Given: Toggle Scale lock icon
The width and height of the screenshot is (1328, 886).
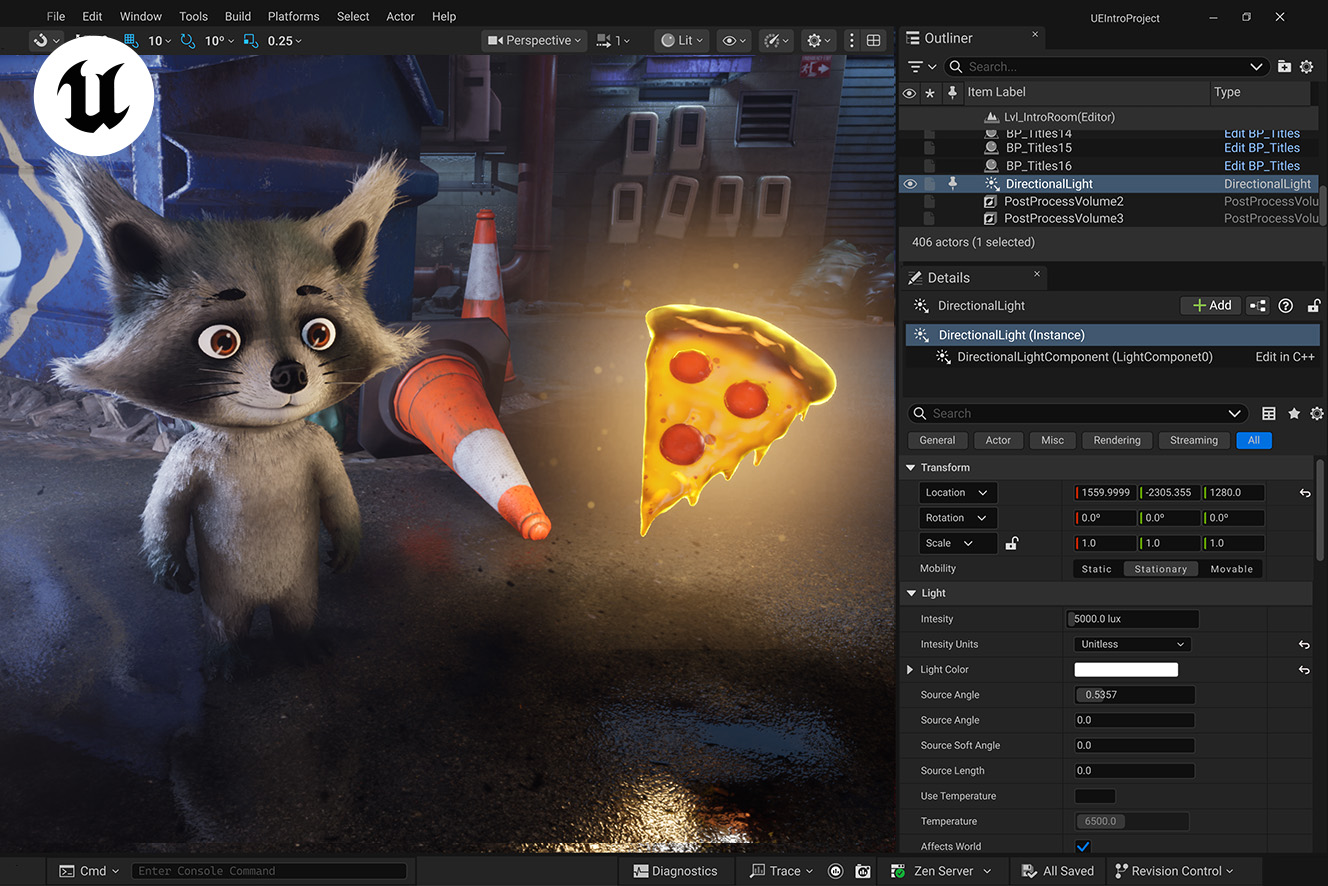Looking at the screenshot, I should [x=1012, y=543].
